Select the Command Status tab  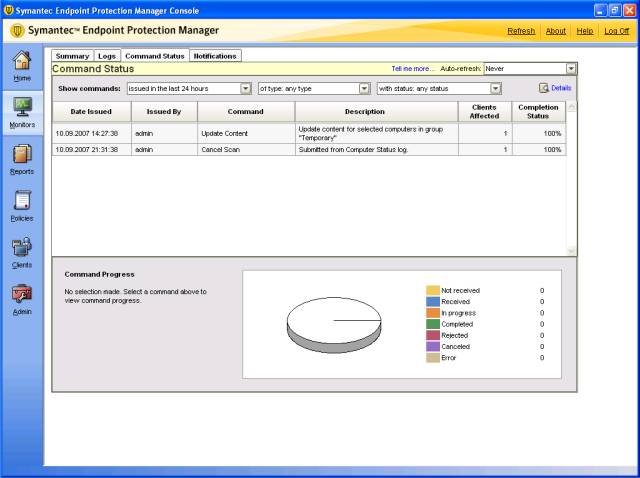[x=155, y=56]
